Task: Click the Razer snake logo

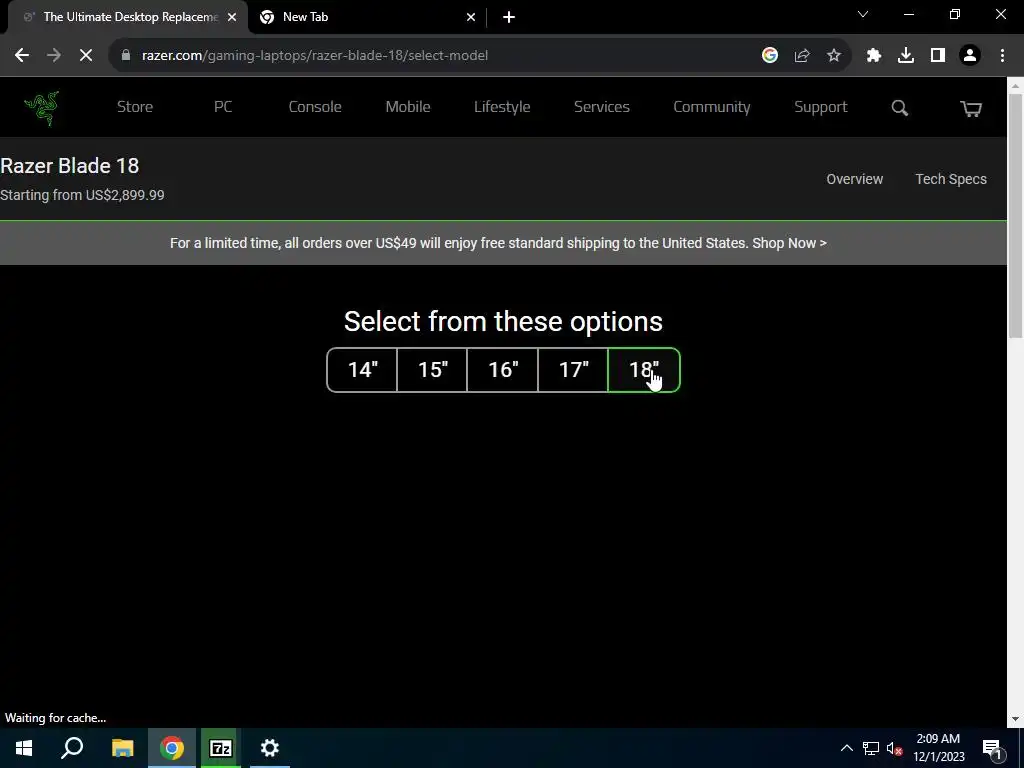Action: pyautogui.click(x=42, y=108)
